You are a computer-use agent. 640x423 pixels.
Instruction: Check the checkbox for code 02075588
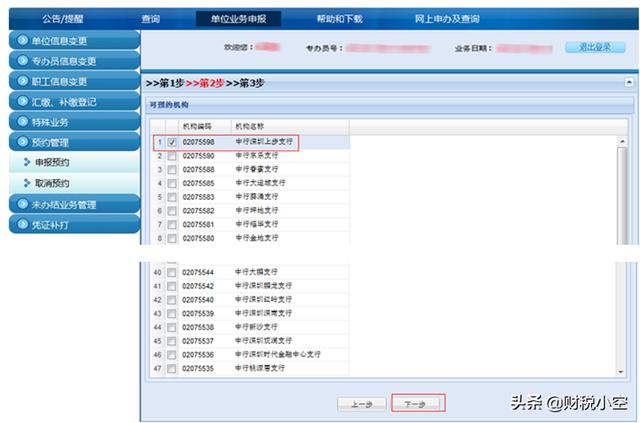pyautogui.click(x=172, y=169)
